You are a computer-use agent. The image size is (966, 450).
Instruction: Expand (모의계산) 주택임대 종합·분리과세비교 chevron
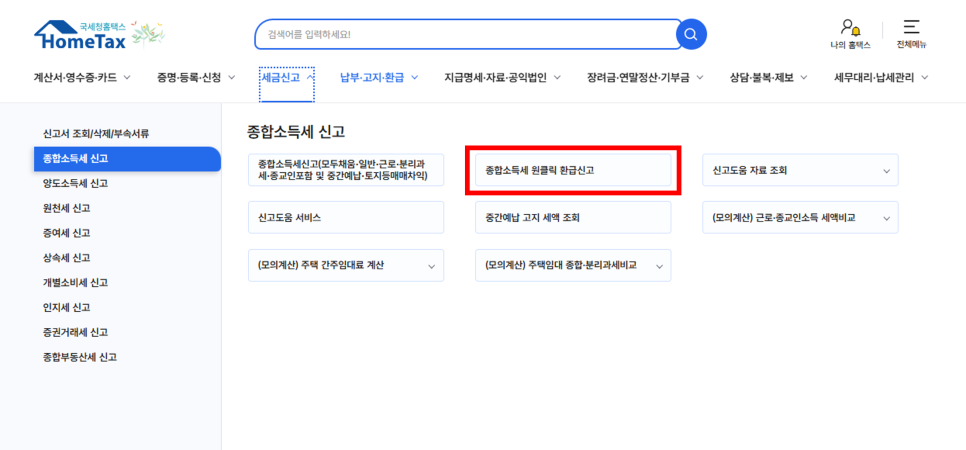click(659, 266)
